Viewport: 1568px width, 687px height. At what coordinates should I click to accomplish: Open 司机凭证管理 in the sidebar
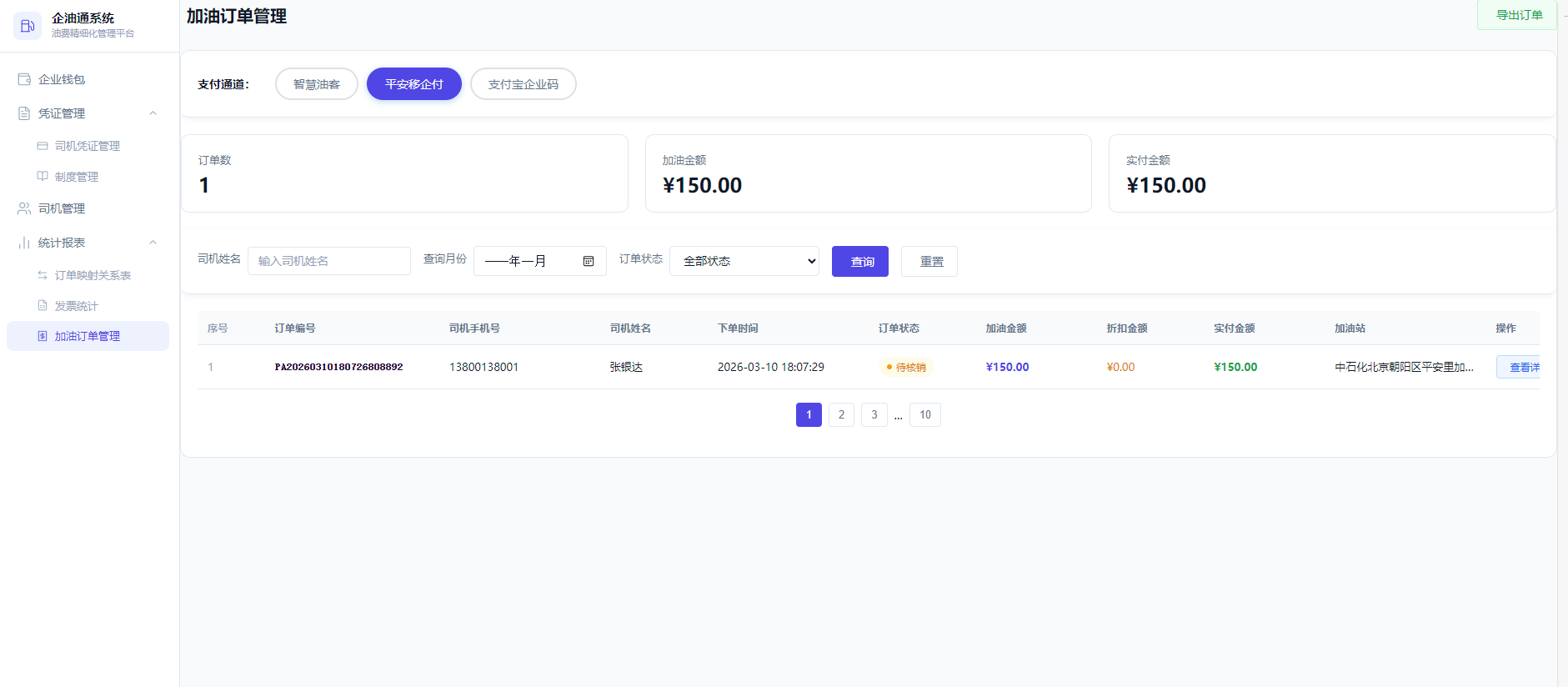(x=88, y=146)
